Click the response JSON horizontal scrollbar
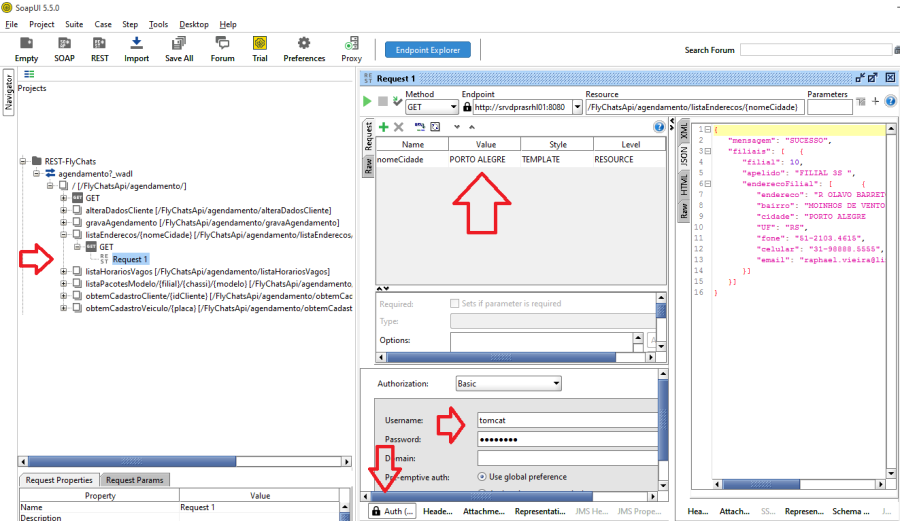 click(799, 484)
